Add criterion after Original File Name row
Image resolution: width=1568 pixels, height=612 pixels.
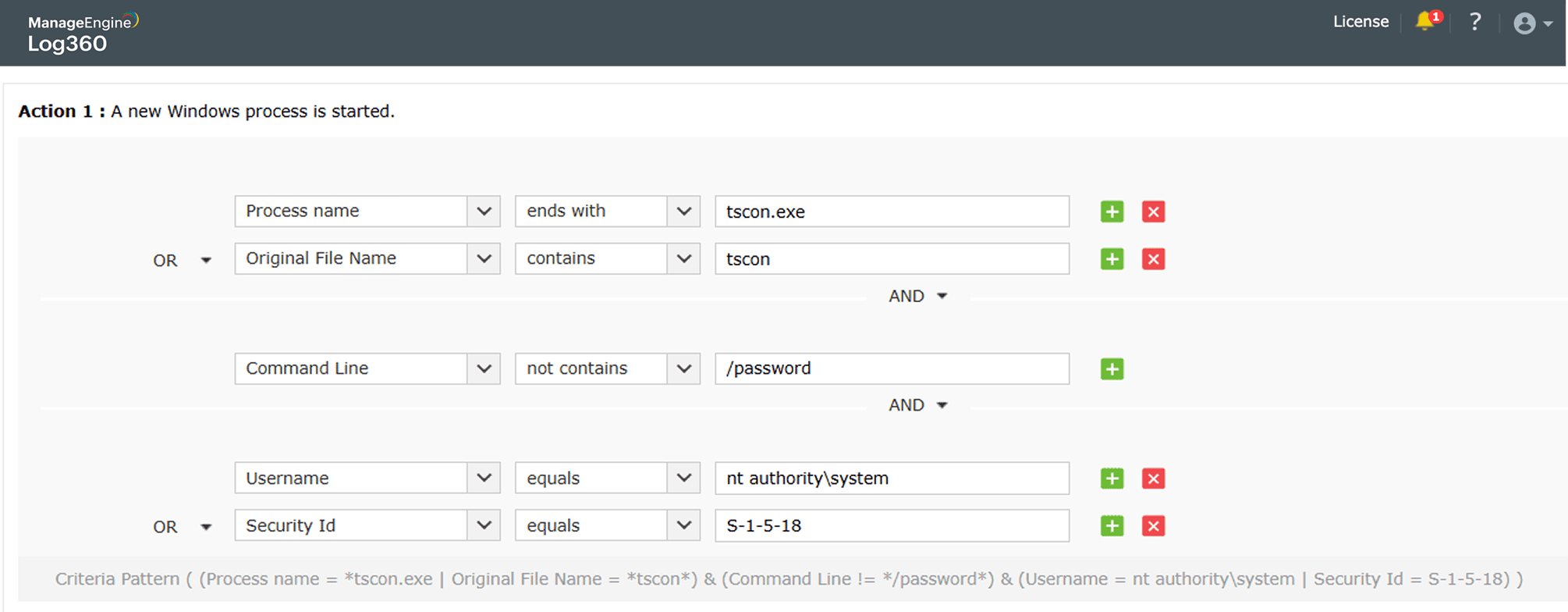click(1112, 259)
